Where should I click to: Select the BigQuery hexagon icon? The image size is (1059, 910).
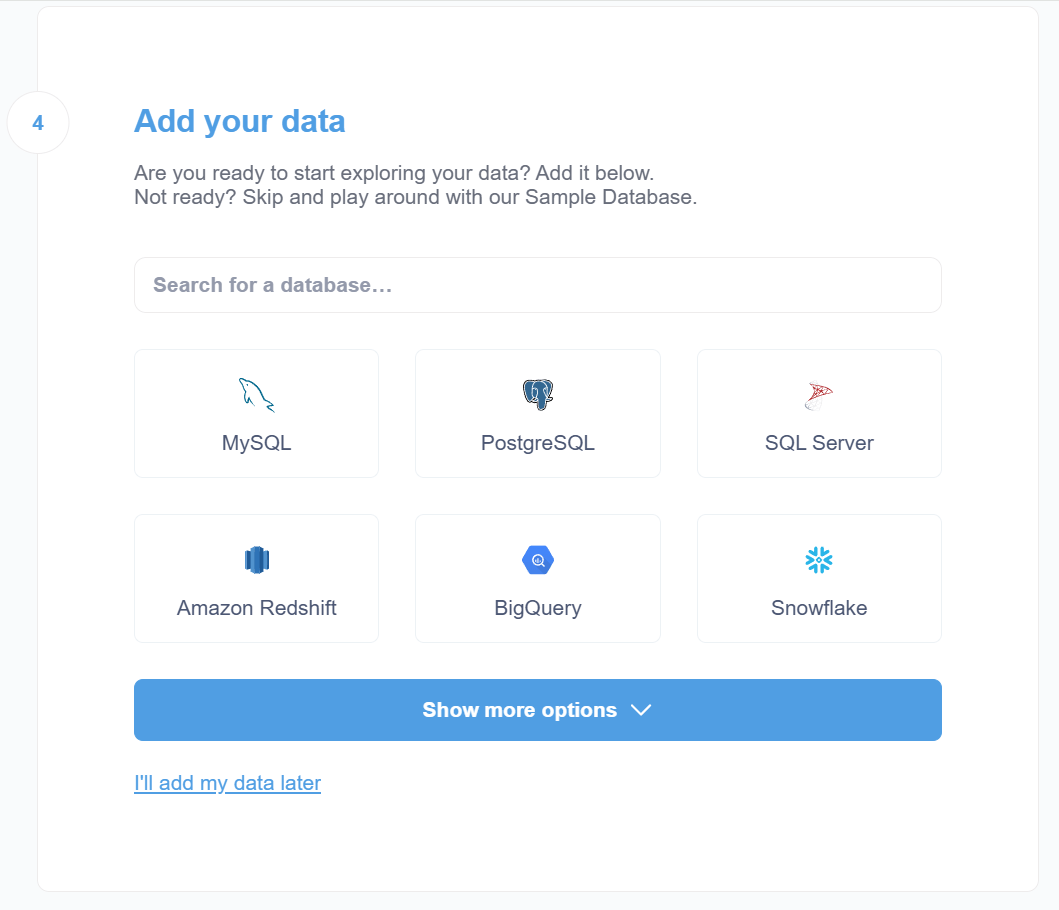(537, 560)
